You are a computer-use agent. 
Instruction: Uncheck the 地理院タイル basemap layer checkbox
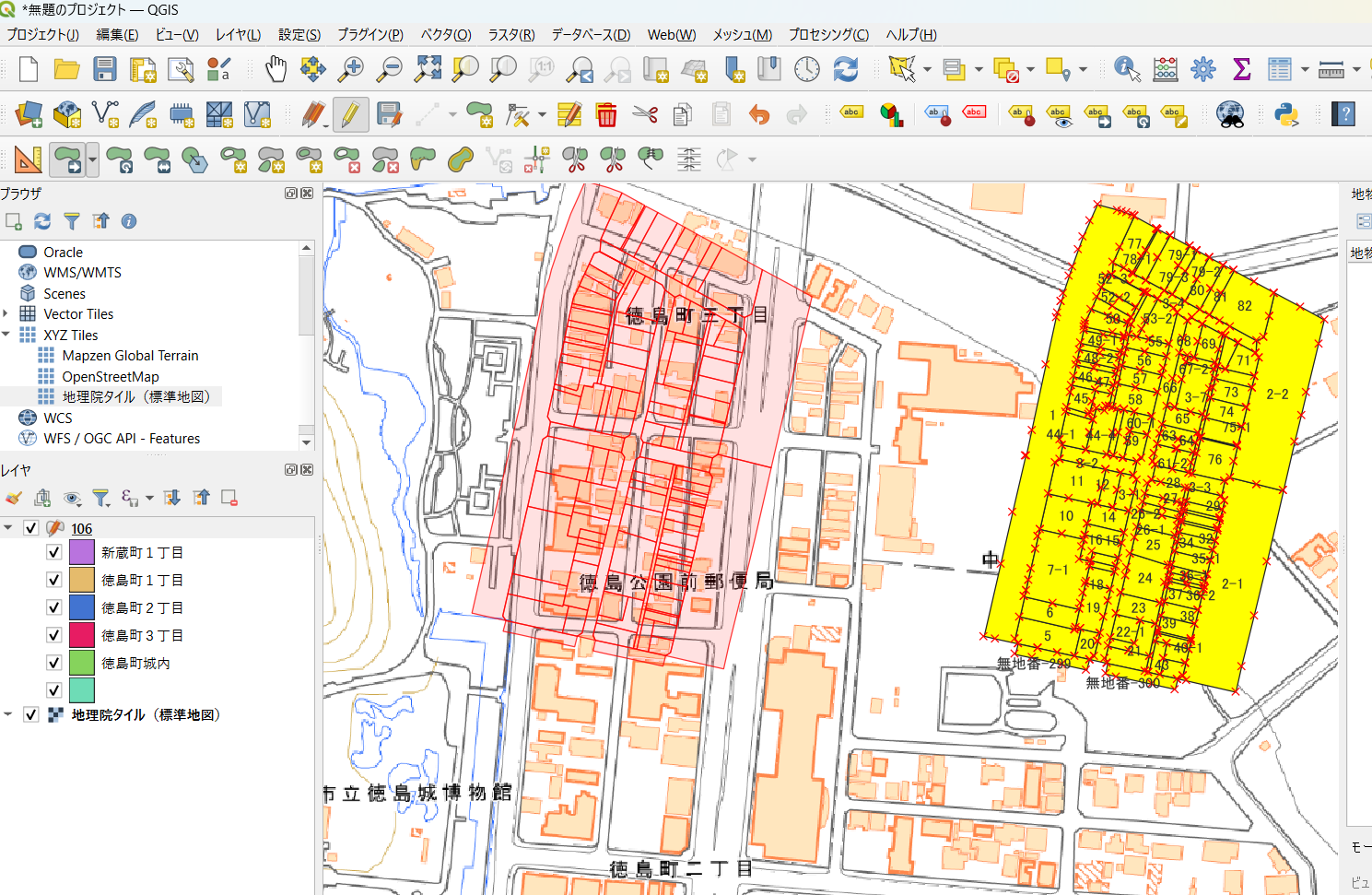click(31, 714)
